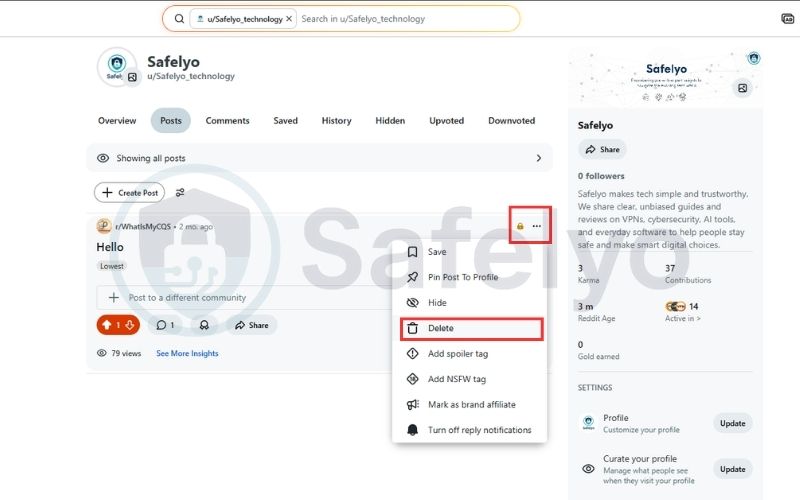Toggle the post three-dot overflow menu

(x=537, y=226)
